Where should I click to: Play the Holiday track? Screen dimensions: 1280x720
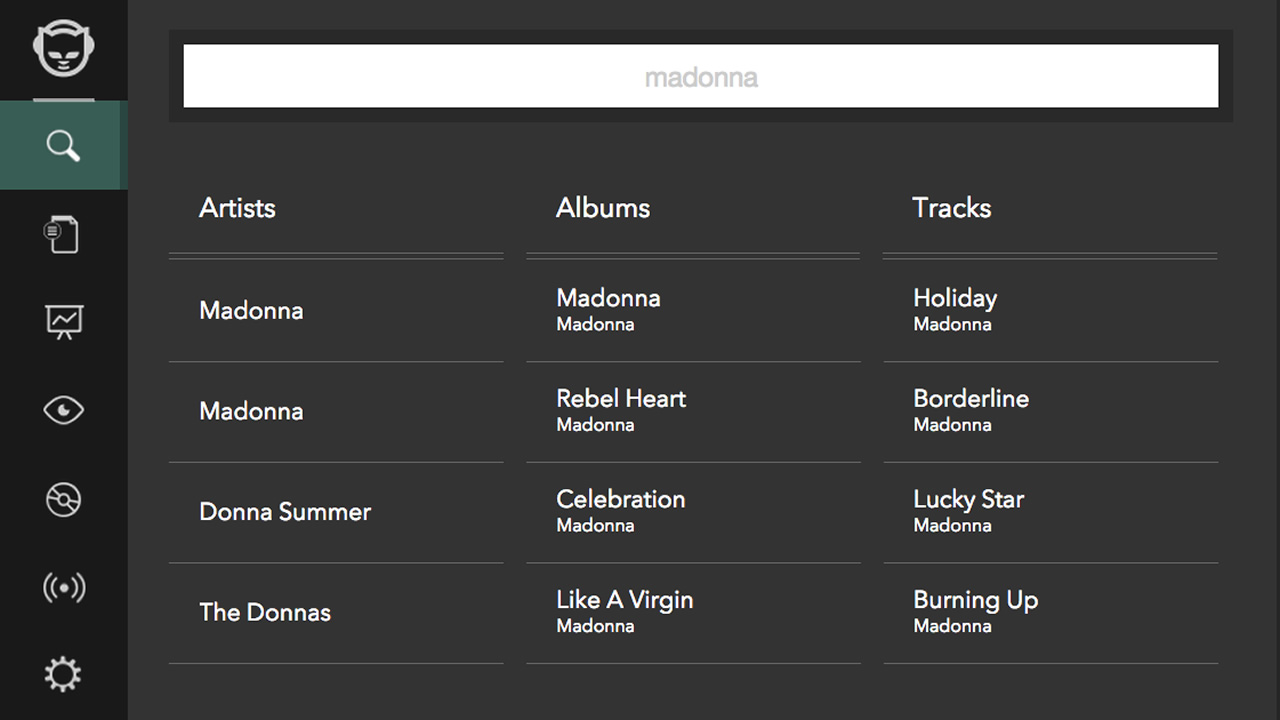(955, 309)
